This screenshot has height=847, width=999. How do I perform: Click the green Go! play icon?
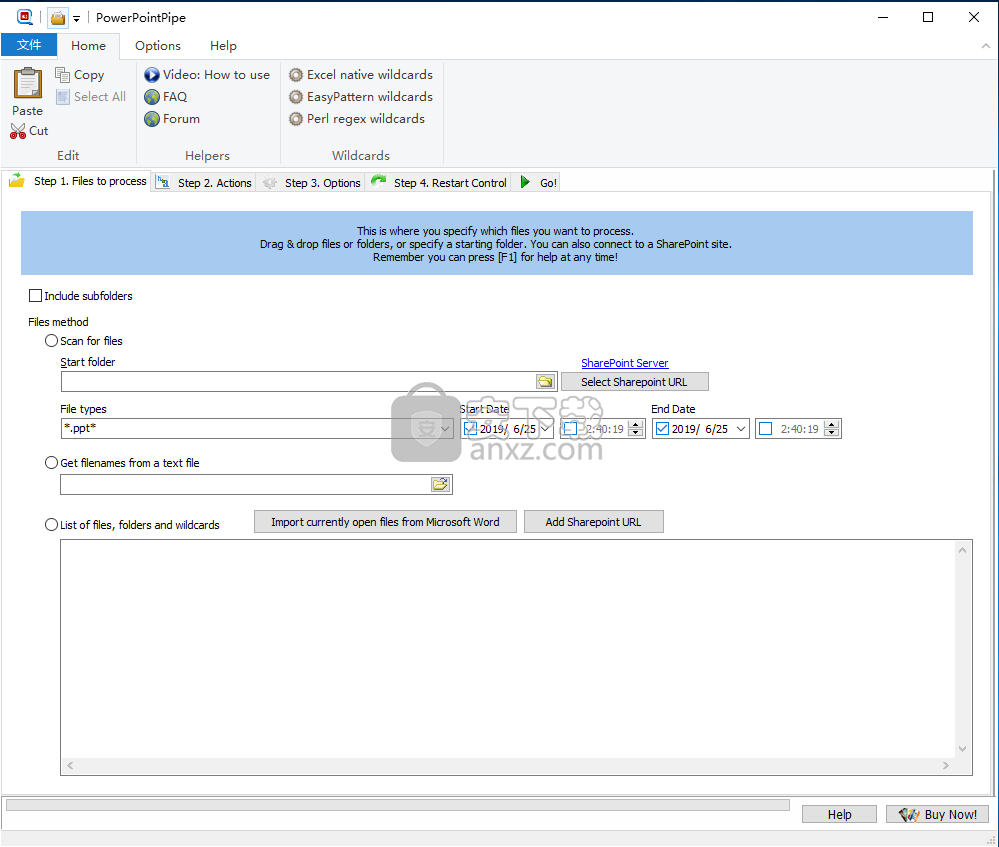[x=525, y=182]
